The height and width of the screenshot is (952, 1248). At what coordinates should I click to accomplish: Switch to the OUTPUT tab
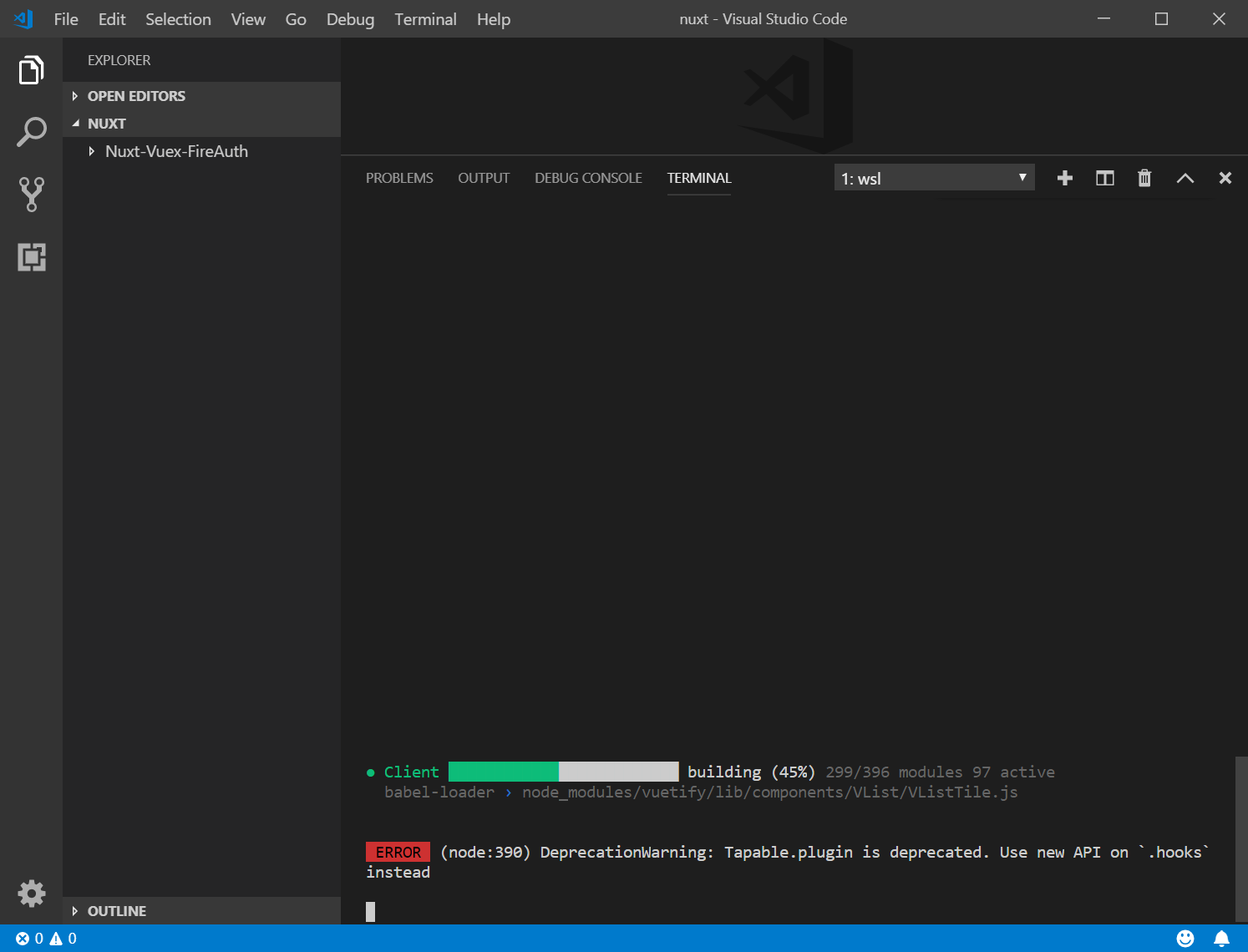pos(484,178)
